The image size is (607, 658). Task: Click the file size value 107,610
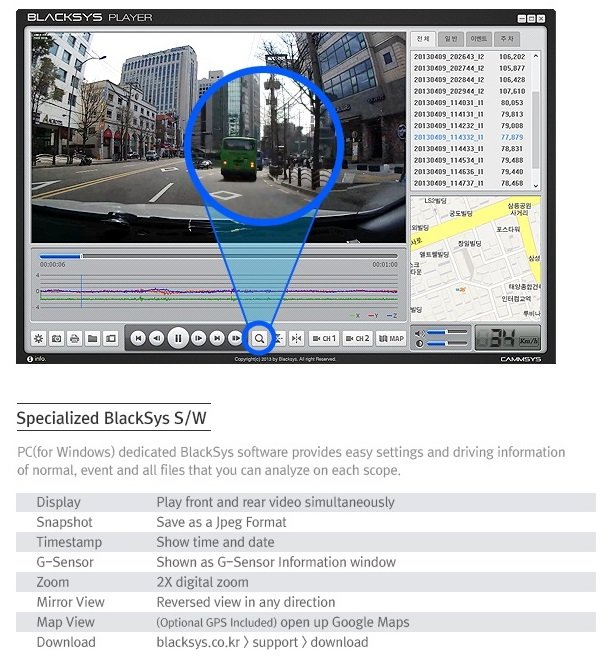[x=512, y=91]
